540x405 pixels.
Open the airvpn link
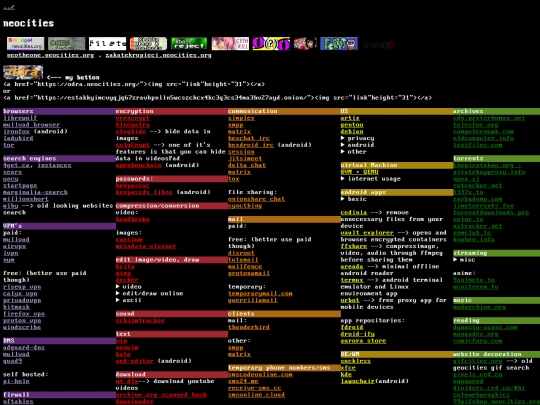14,246
